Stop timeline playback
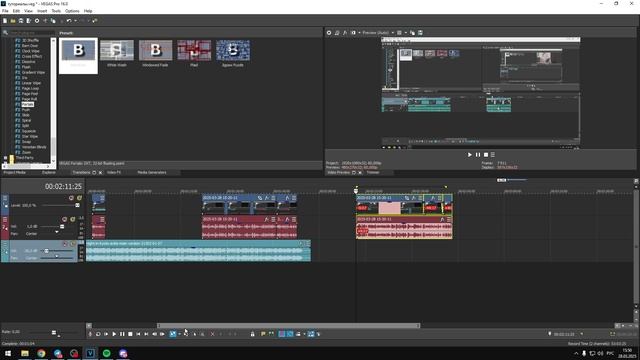The image size is (640, 360). coord(130,334)
